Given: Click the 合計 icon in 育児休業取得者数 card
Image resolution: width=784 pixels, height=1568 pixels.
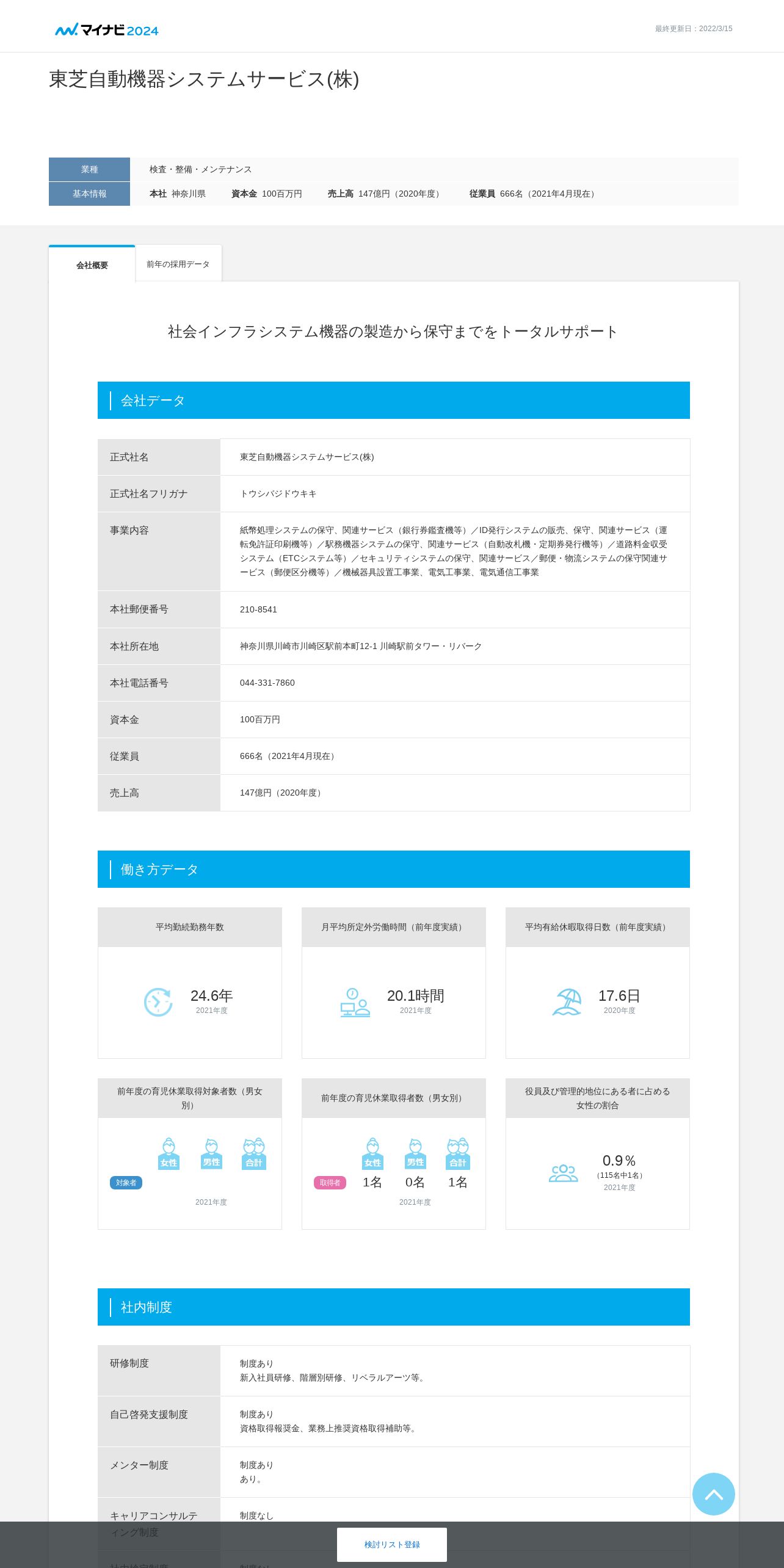Looking at the screenshot, I should tap(458, 1153).
